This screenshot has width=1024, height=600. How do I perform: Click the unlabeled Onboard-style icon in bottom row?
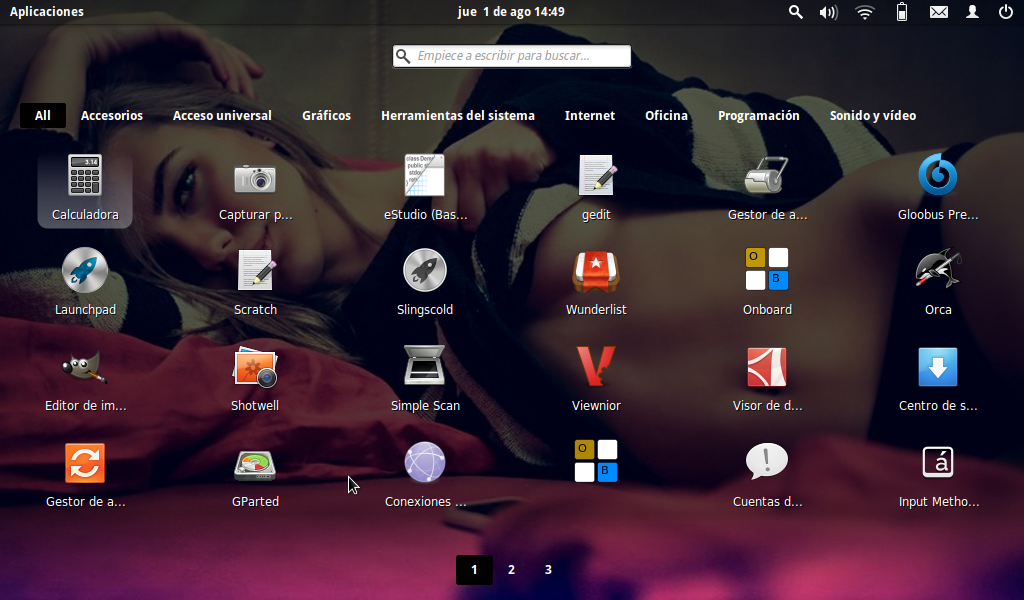tap(596, 461)
